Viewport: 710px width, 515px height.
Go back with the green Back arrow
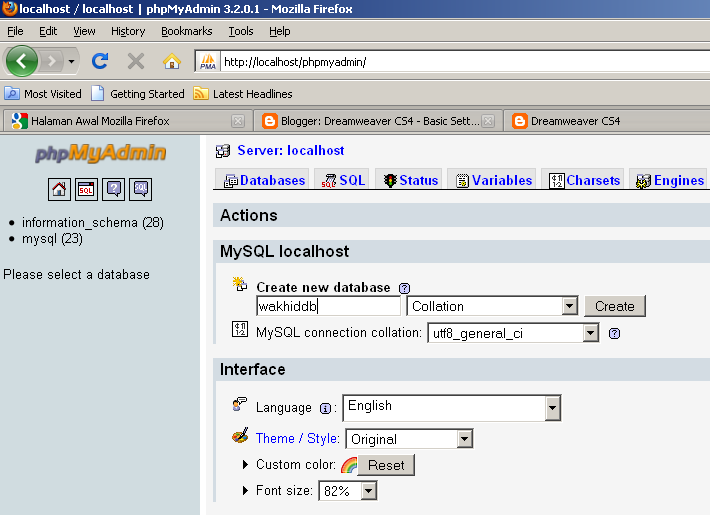point(21,61)
